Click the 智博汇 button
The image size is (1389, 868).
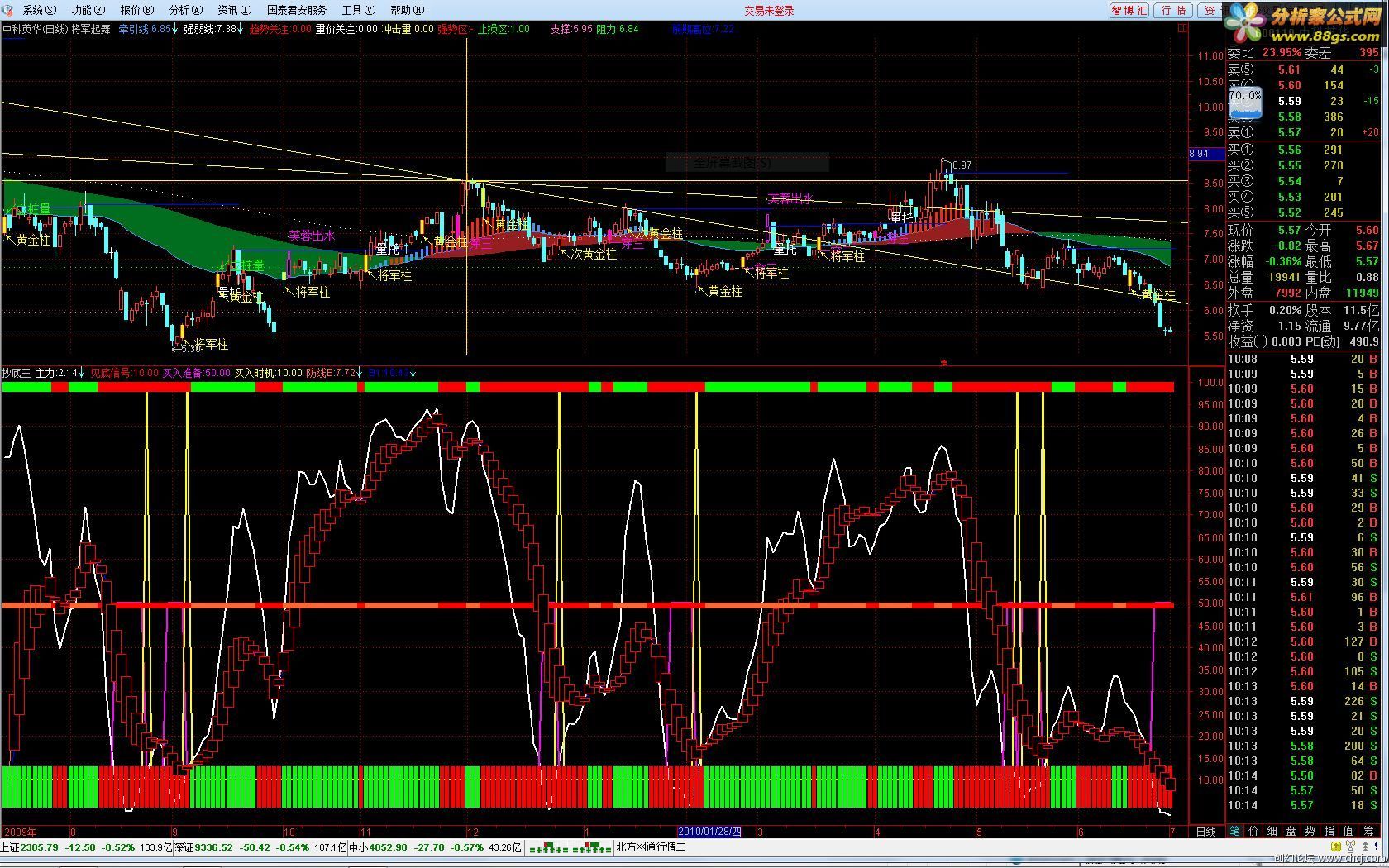tap(1129, 10)
